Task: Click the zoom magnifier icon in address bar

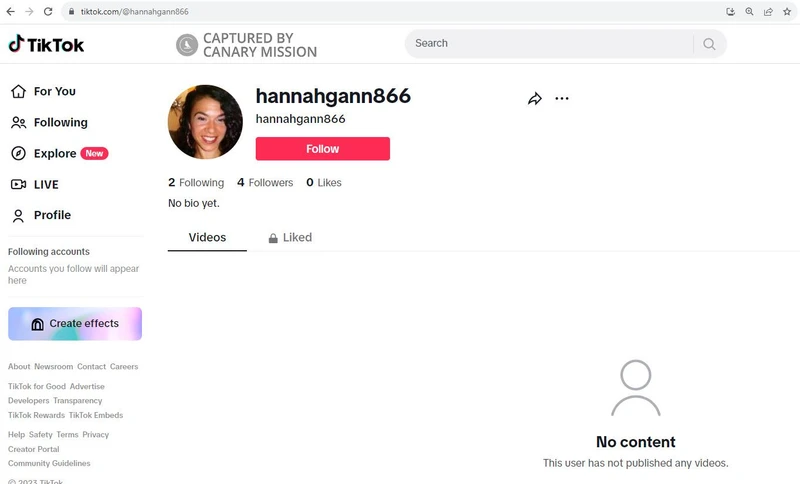Action: point(749,11)
